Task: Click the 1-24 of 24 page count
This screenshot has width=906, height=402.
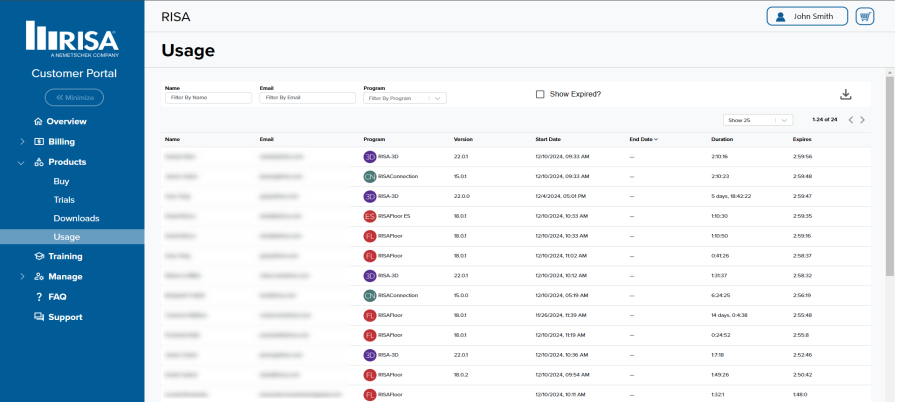Action: pyautogui.click(x=825, y=120)
